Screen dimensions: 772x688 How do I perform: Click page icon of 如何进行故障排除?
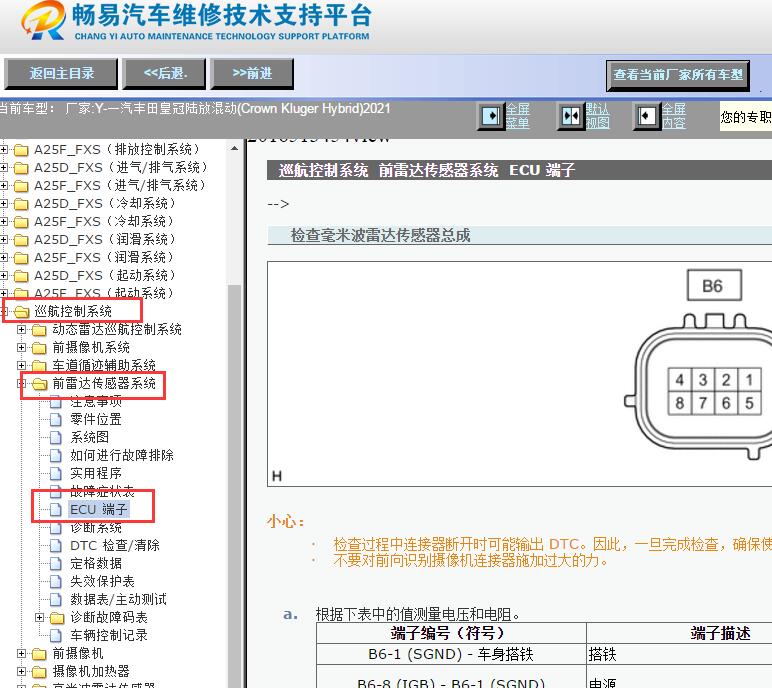click(56, 456)
